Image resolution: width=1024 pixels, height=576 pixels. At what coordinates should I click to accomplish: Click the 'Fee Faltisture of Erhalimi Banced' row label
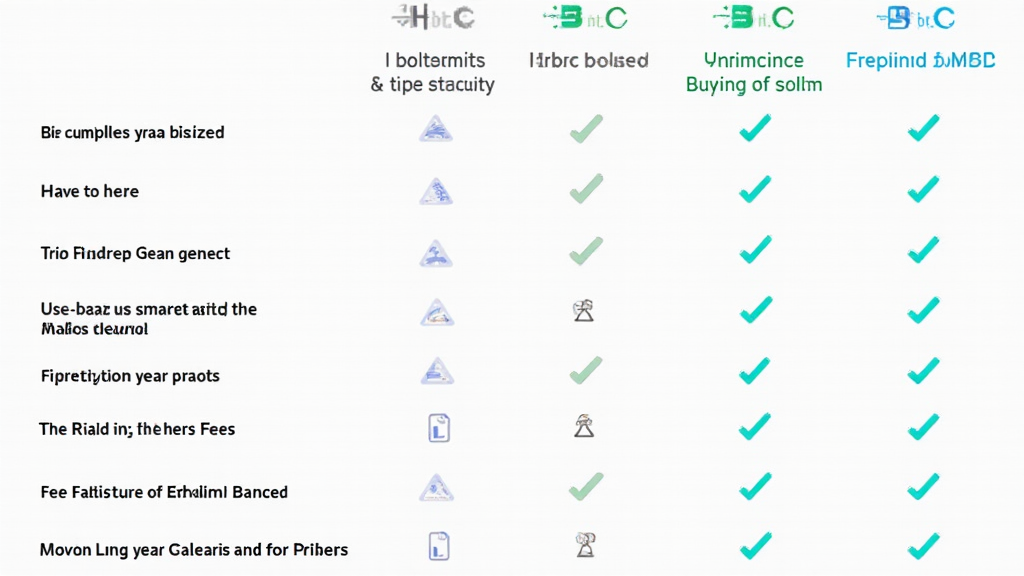(164, 492)
